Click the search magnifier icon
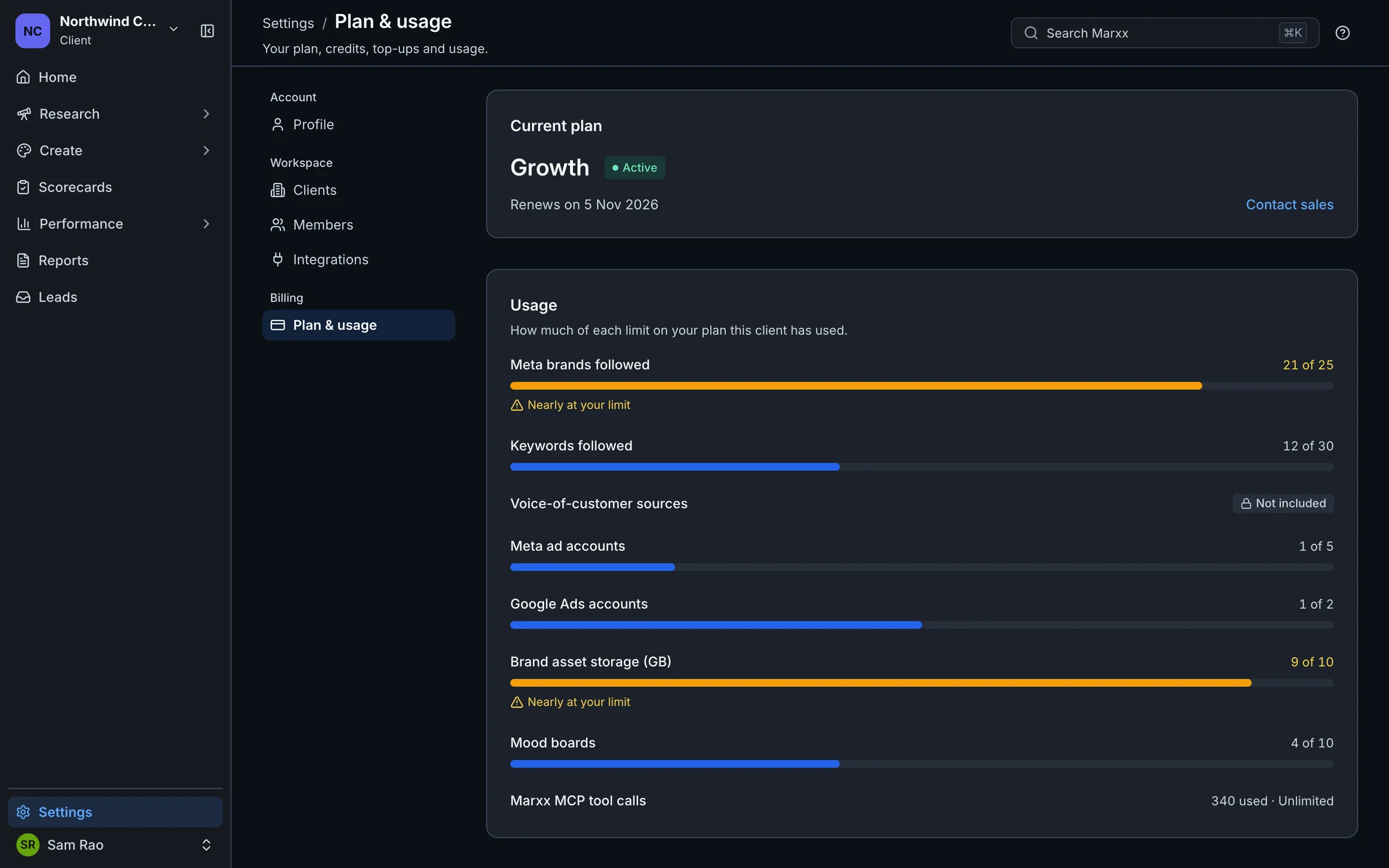1389x868 pixels. click(x=1031, y=33)
